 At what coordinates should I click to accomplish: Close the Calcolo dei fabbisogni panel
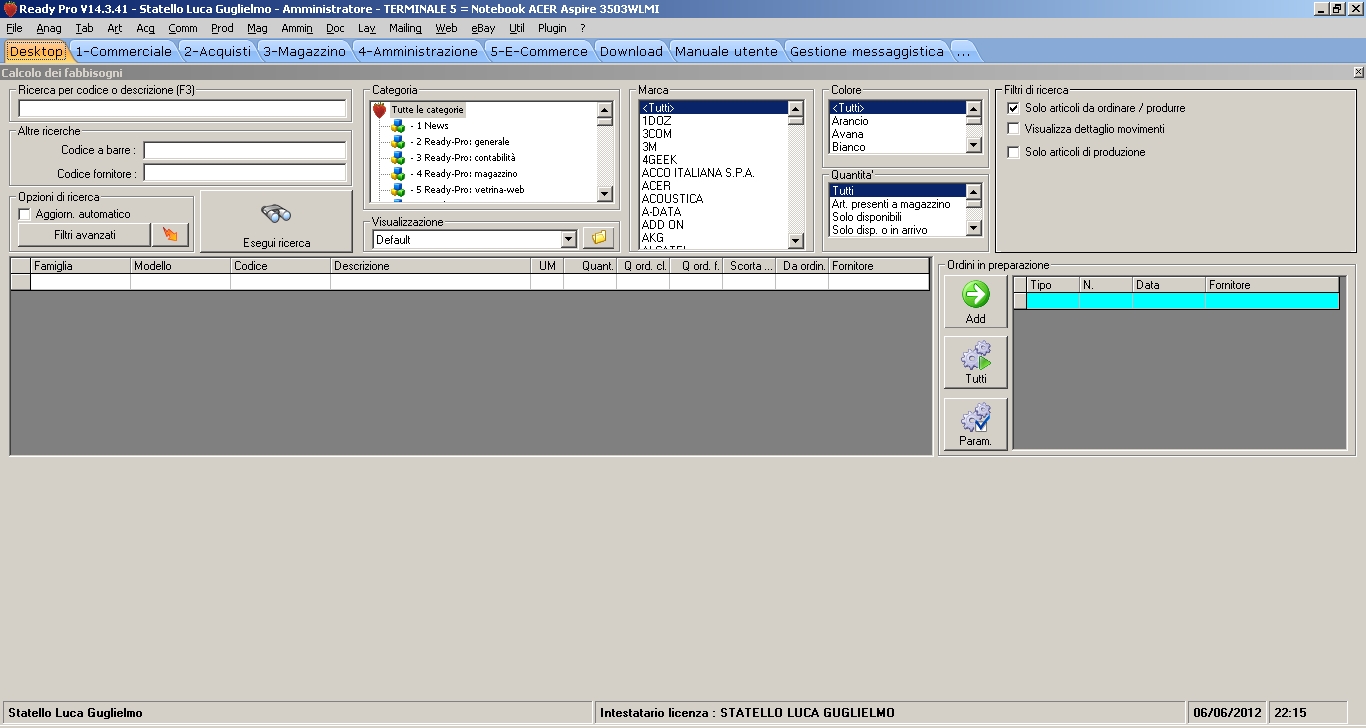point(1357,73)
